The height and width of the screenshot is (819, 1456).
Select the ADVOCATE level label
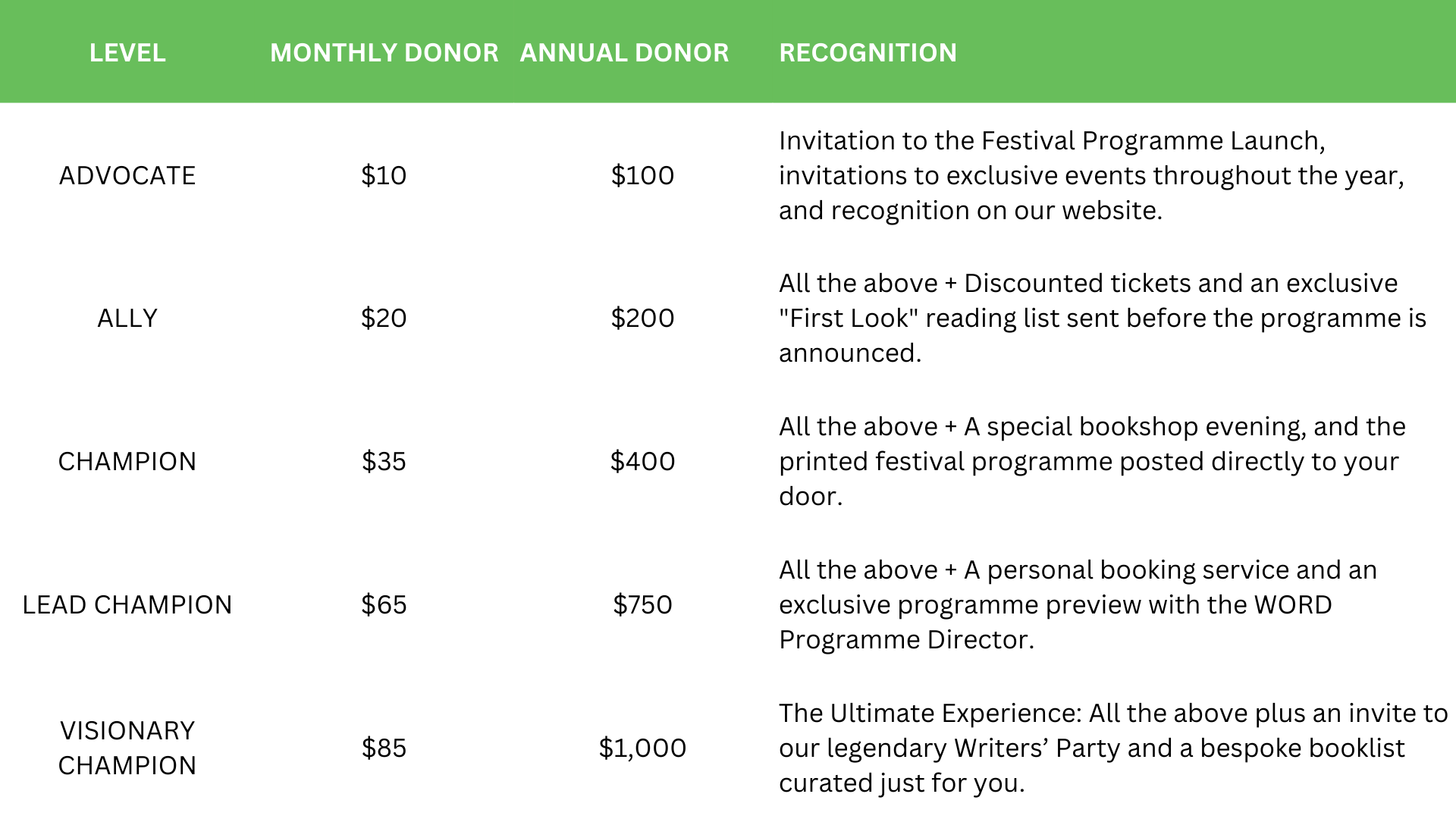127,176
